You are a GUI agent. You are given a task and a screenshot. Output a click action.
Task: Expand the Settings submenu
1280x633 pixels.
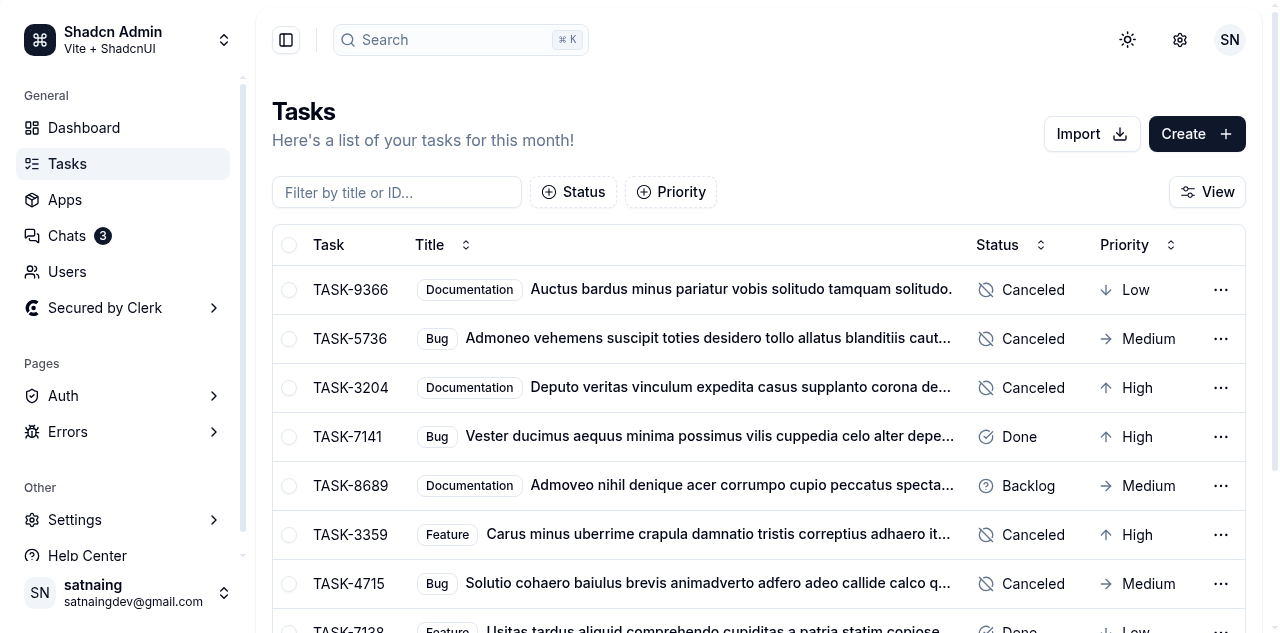point(123,520)
